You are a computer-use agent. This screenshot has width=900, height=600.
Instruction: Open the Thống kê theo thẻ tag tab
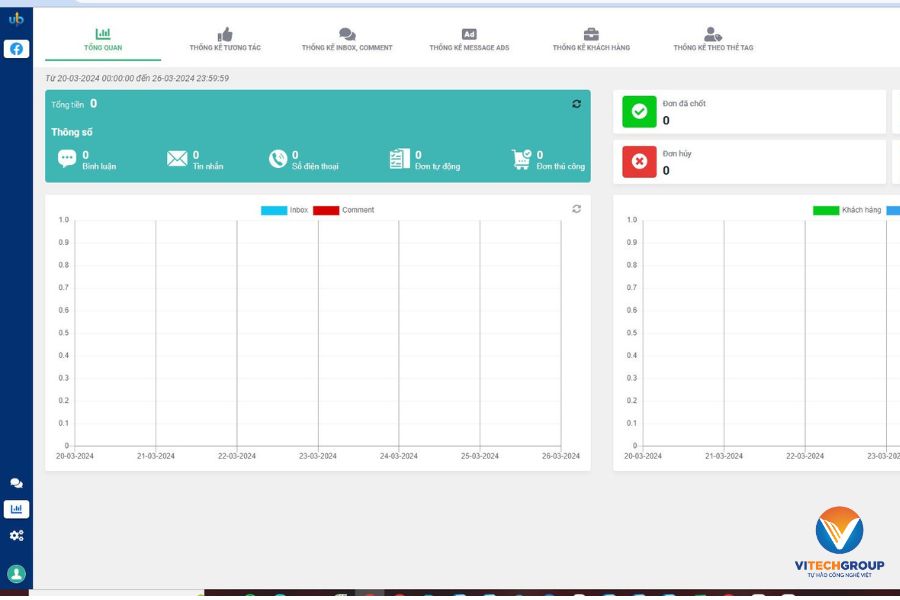click(x=713, y=40)
